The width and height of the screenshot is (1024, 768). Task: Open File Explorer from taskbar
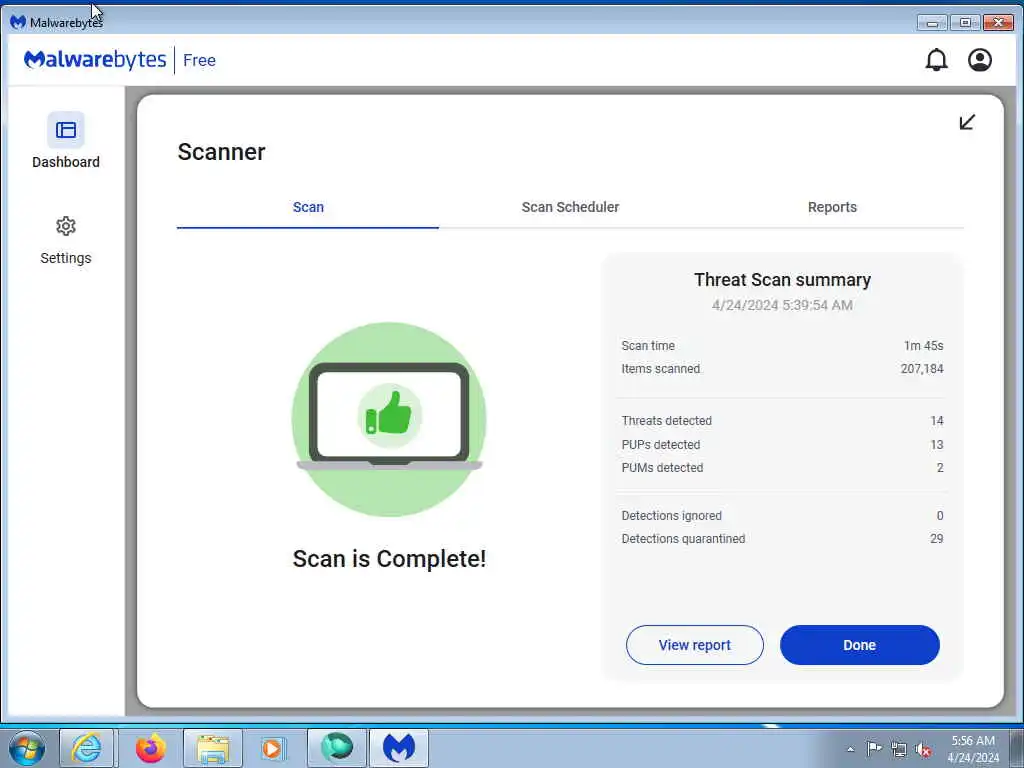tap(213, 748)
